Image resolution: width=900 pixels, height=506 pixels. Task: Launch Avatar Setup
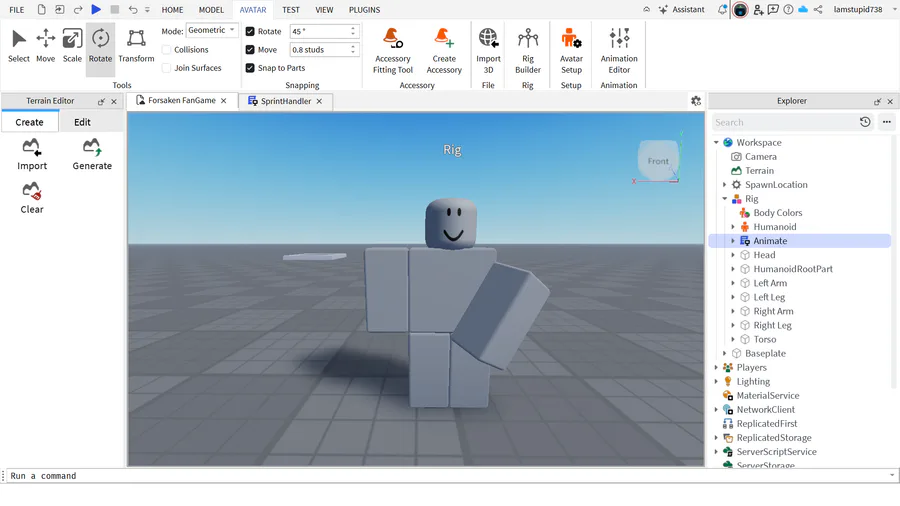[571, 50]
